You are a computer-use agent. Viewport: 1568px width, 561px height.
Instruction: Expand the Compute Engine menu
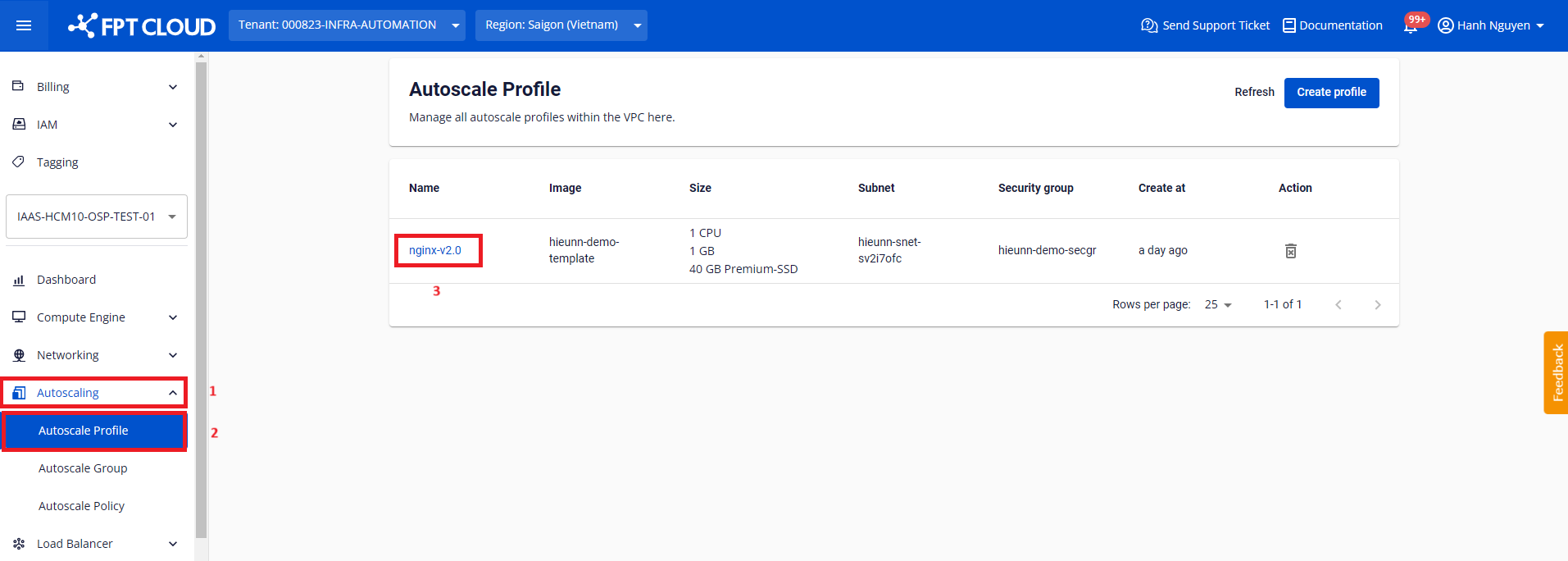[x=94, y=317]
